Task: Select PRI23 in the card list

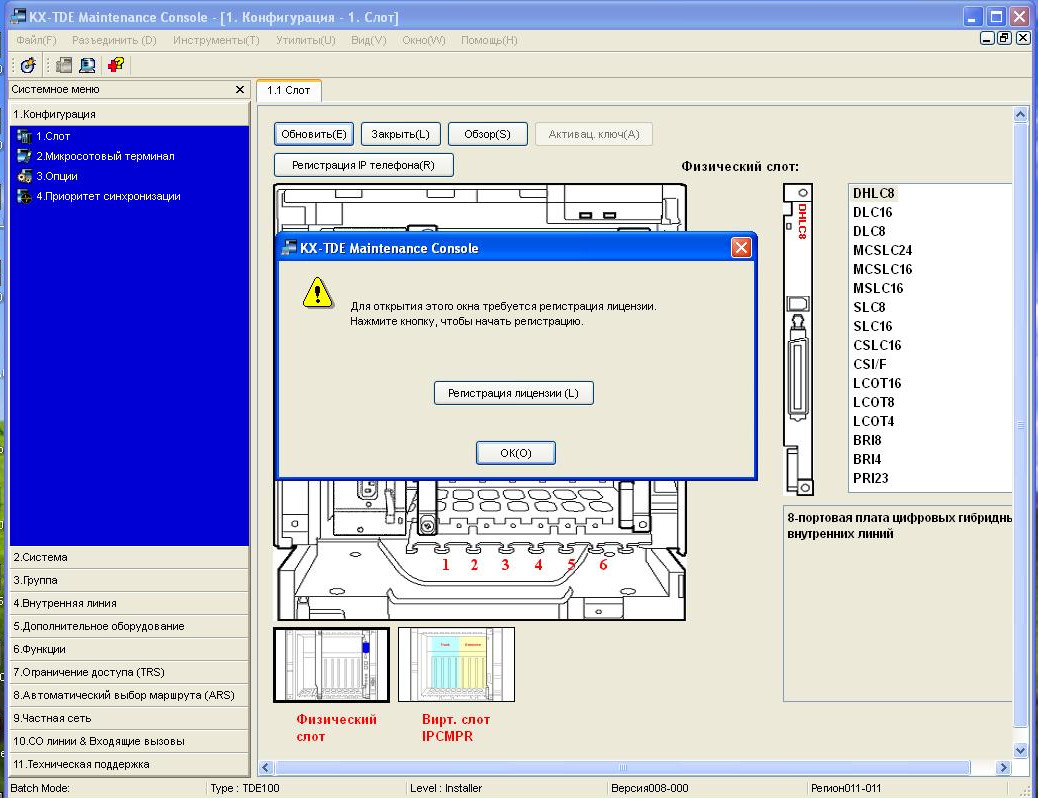Action: click(x=871, y=478)
